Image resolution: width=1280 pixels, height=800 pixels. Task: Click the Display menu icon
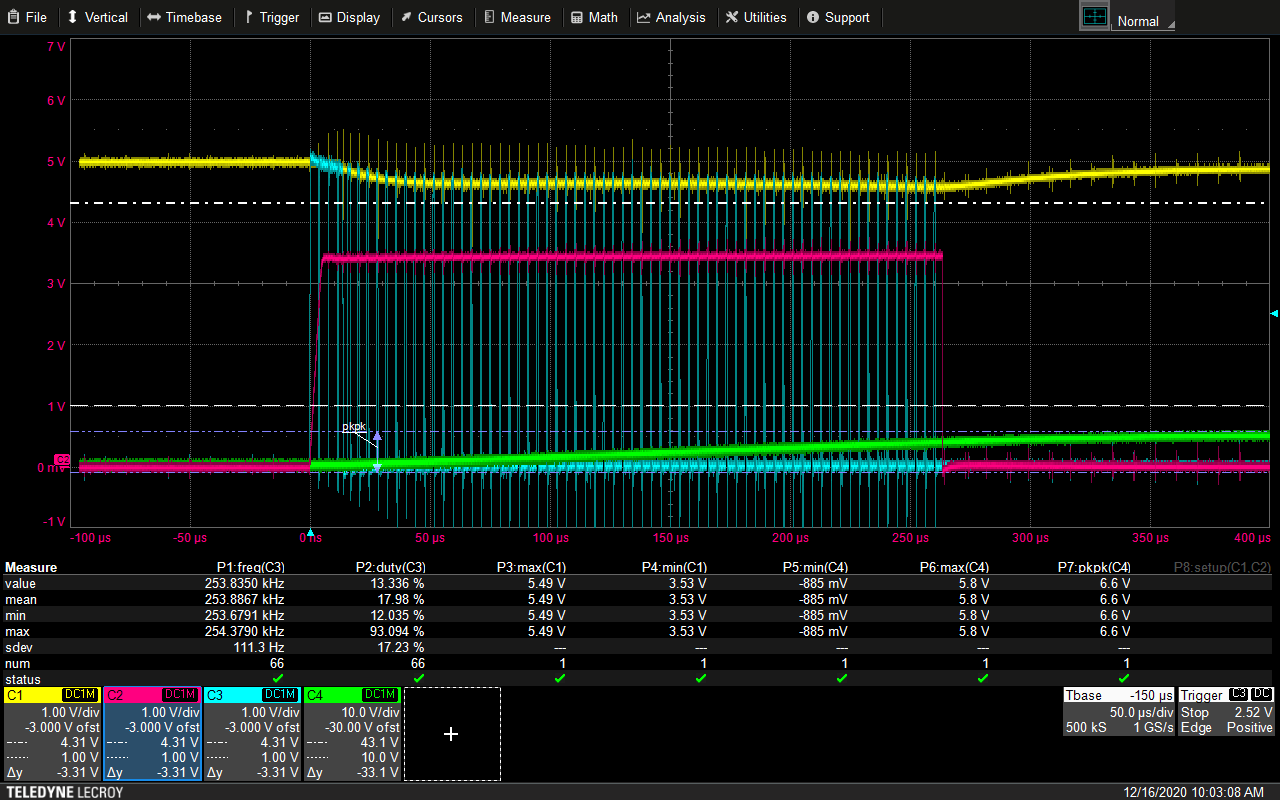pos(325,17)
